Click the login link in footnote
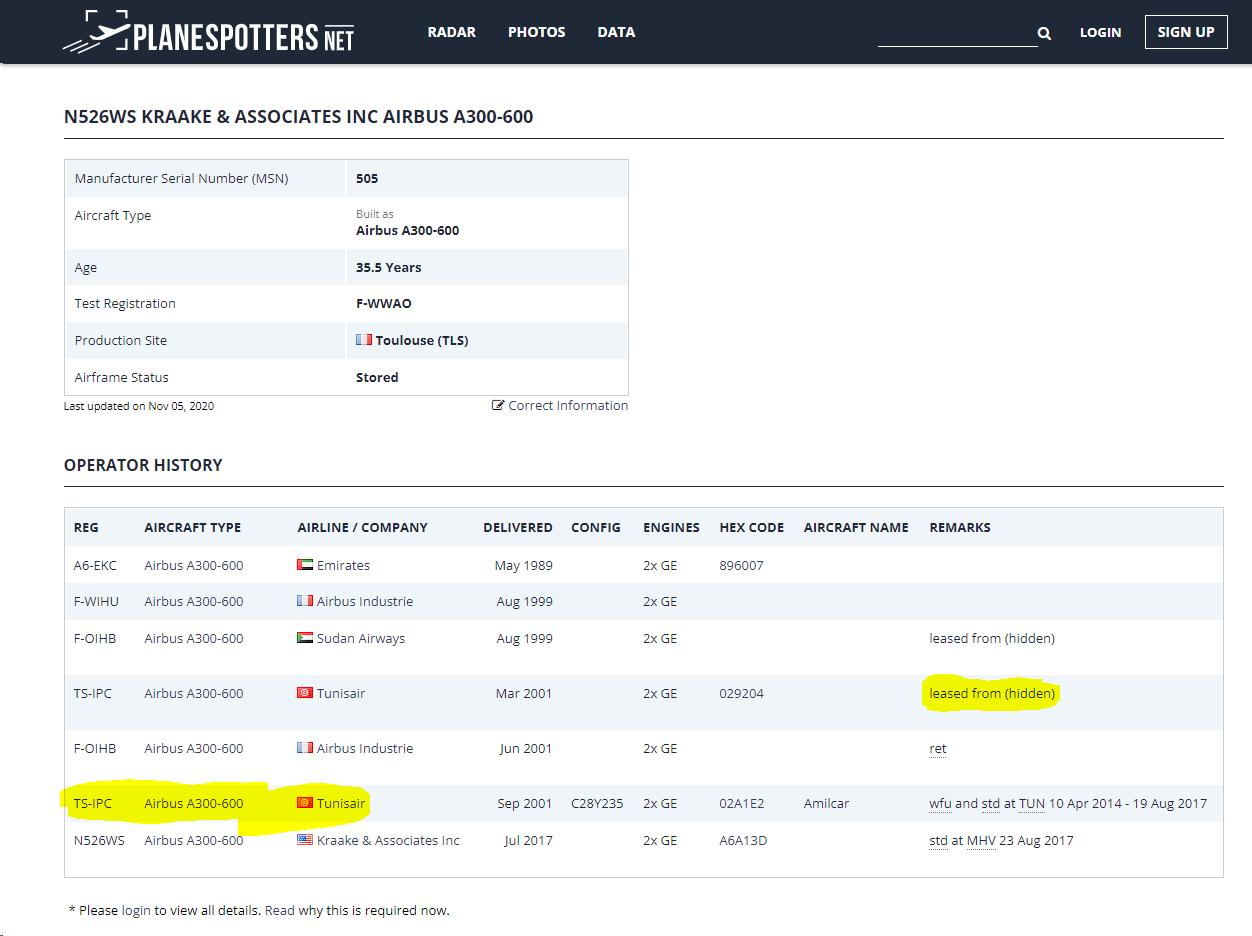Screen dimensions: 1252x936 (136, 910)
